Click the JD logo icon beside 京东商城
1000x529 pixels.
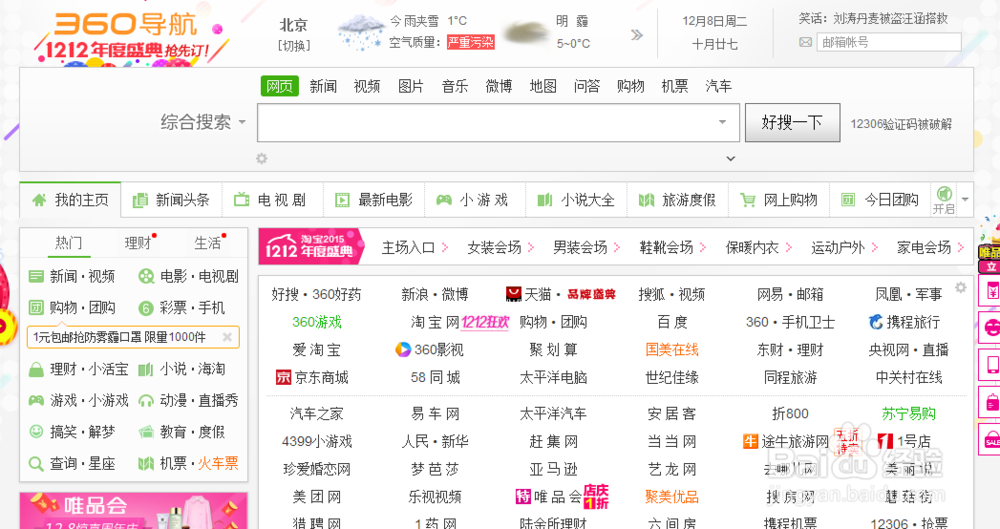(x=283, y=377)
